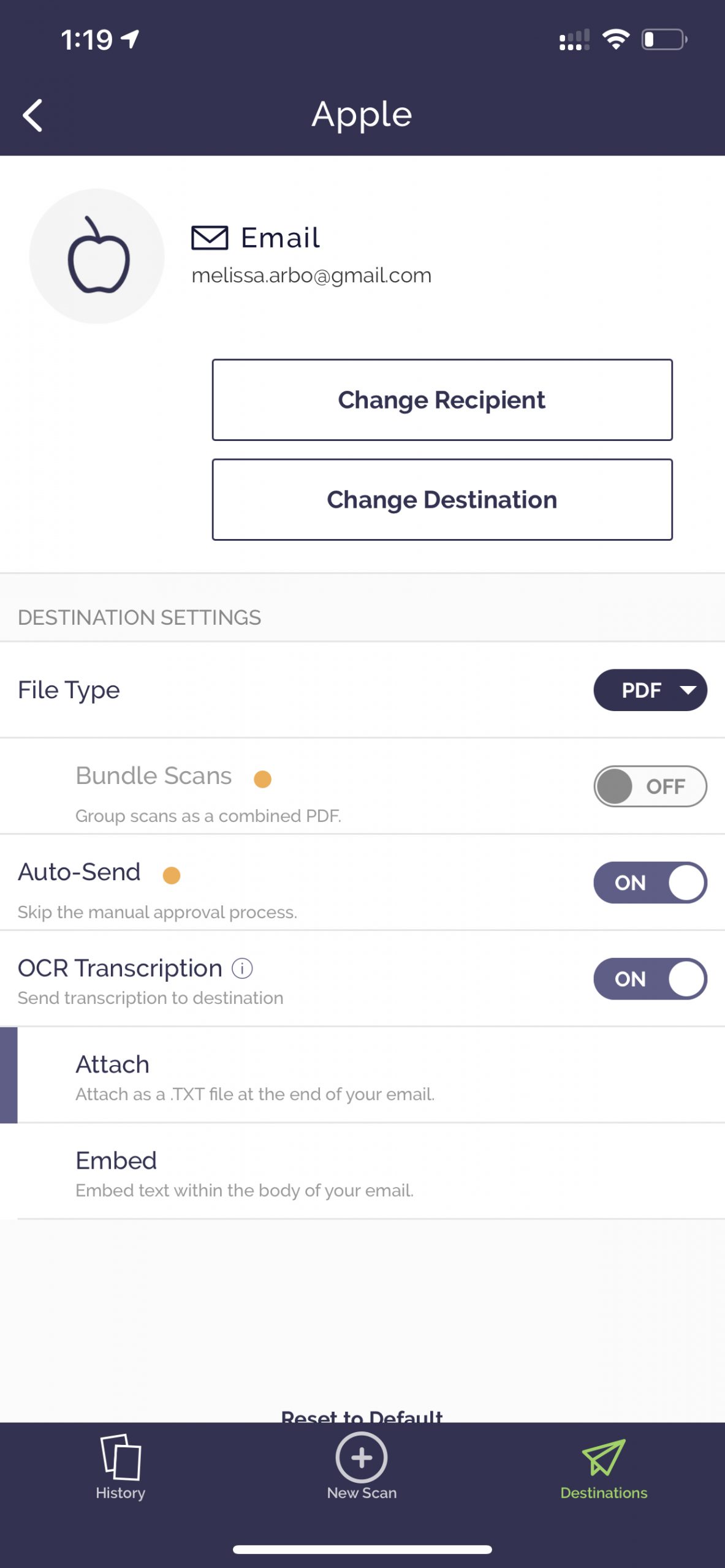Tap the back arrow icon

tap(33, 115)
